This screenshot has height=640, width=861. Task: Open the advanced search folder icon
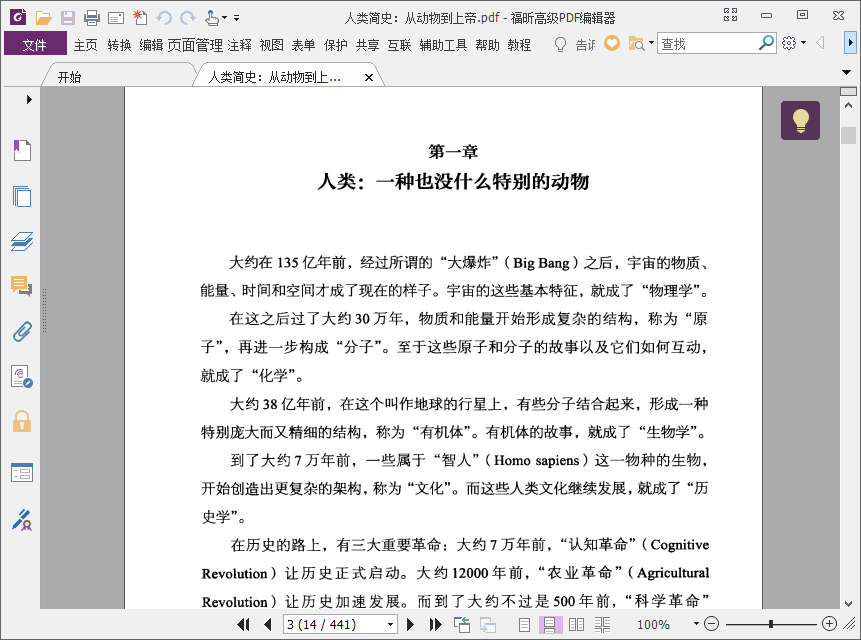pyautogui.click(x=636, y=43)
